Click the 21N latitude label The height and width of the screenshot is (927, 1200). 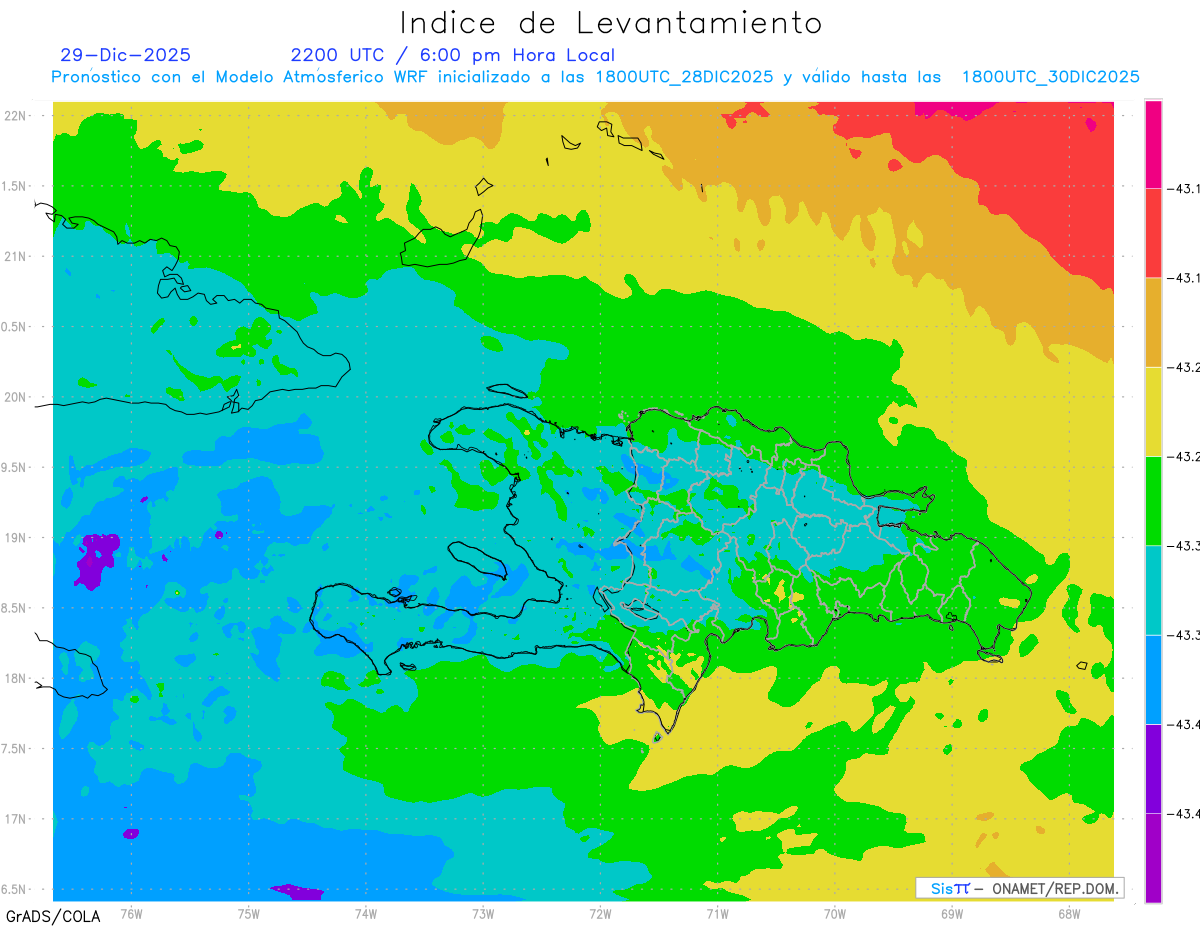[x=16, y=256]
